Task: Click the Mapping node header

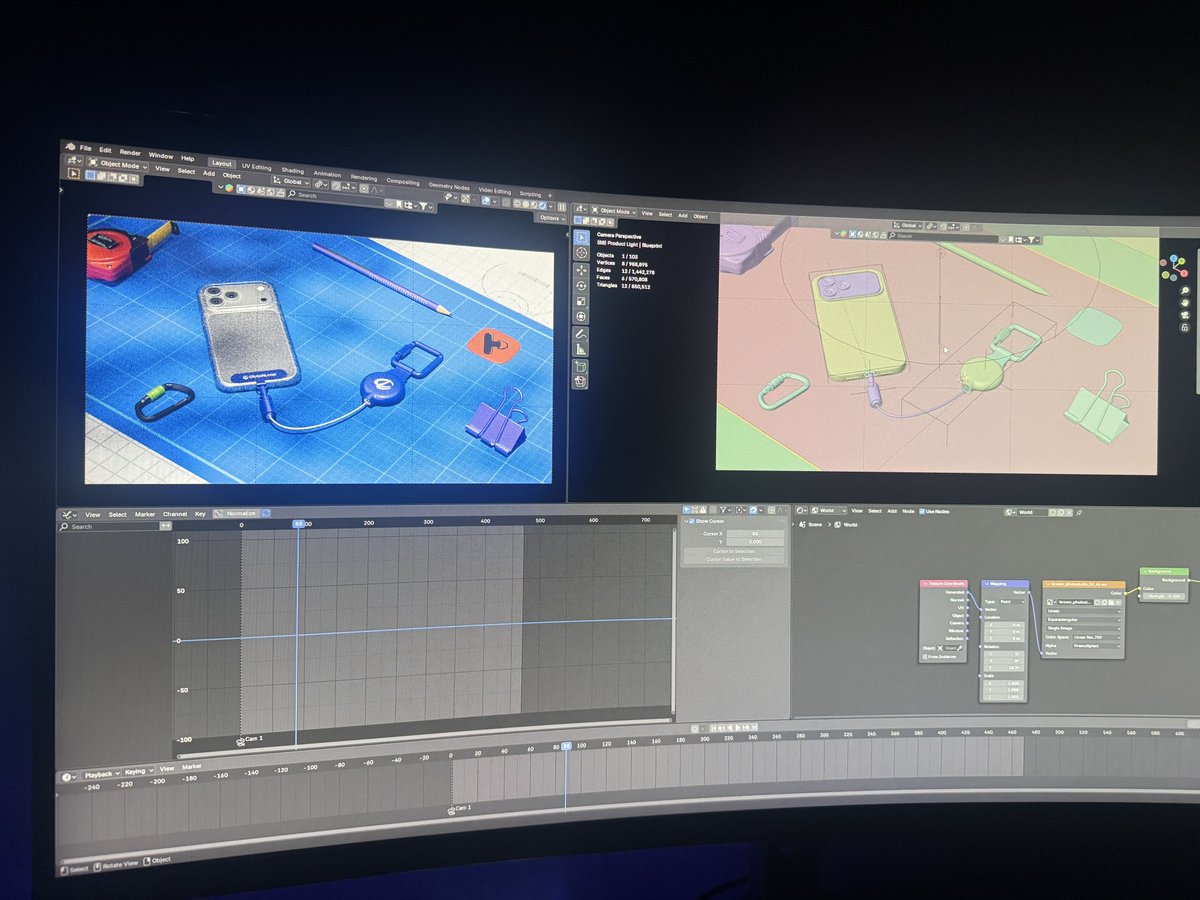Action: 1005,583
